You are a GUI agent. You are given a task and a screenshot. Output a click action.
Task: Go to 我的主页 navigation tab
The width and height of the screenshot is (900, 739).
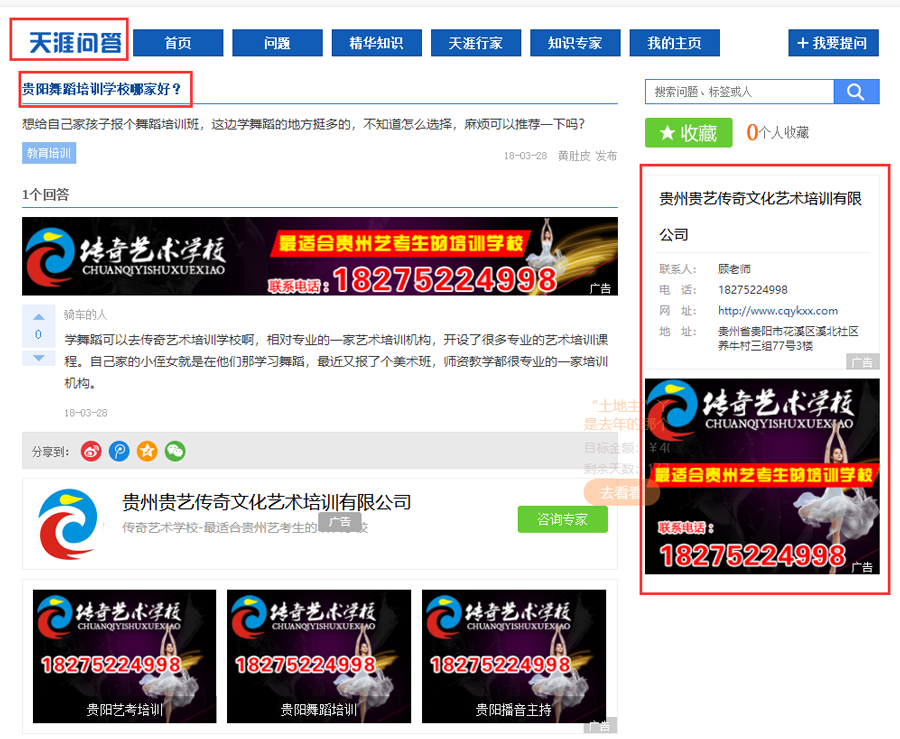[674, 43]
